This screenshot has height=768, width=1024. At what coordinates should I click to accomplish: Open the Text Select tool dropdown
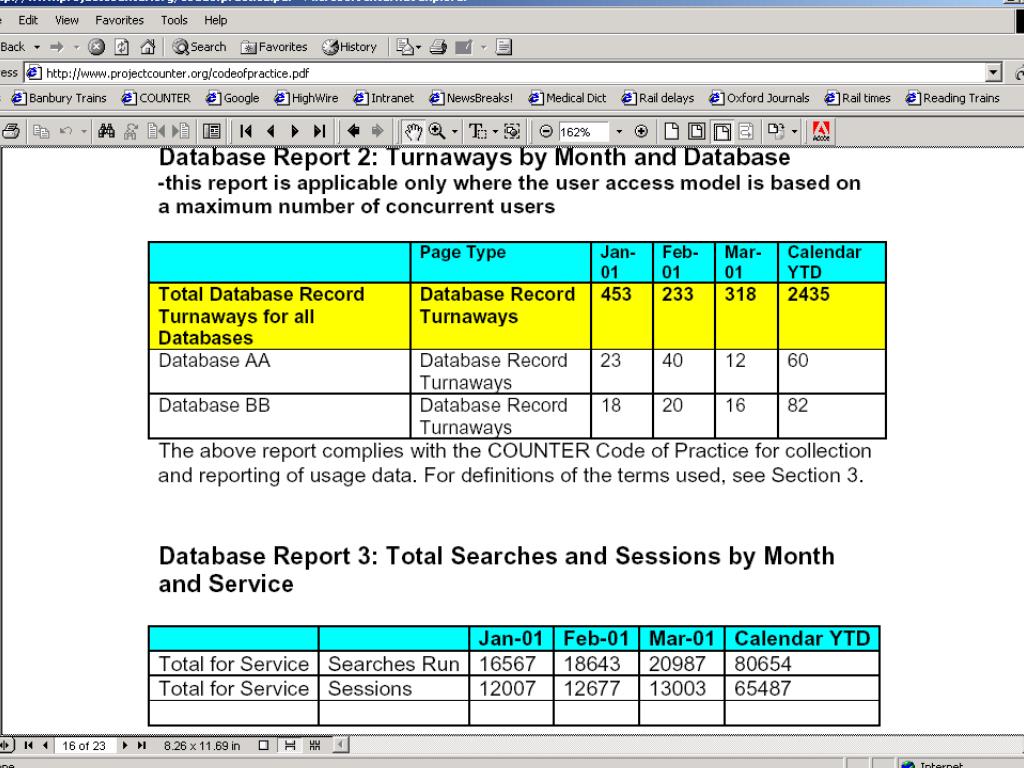point(494,131)
